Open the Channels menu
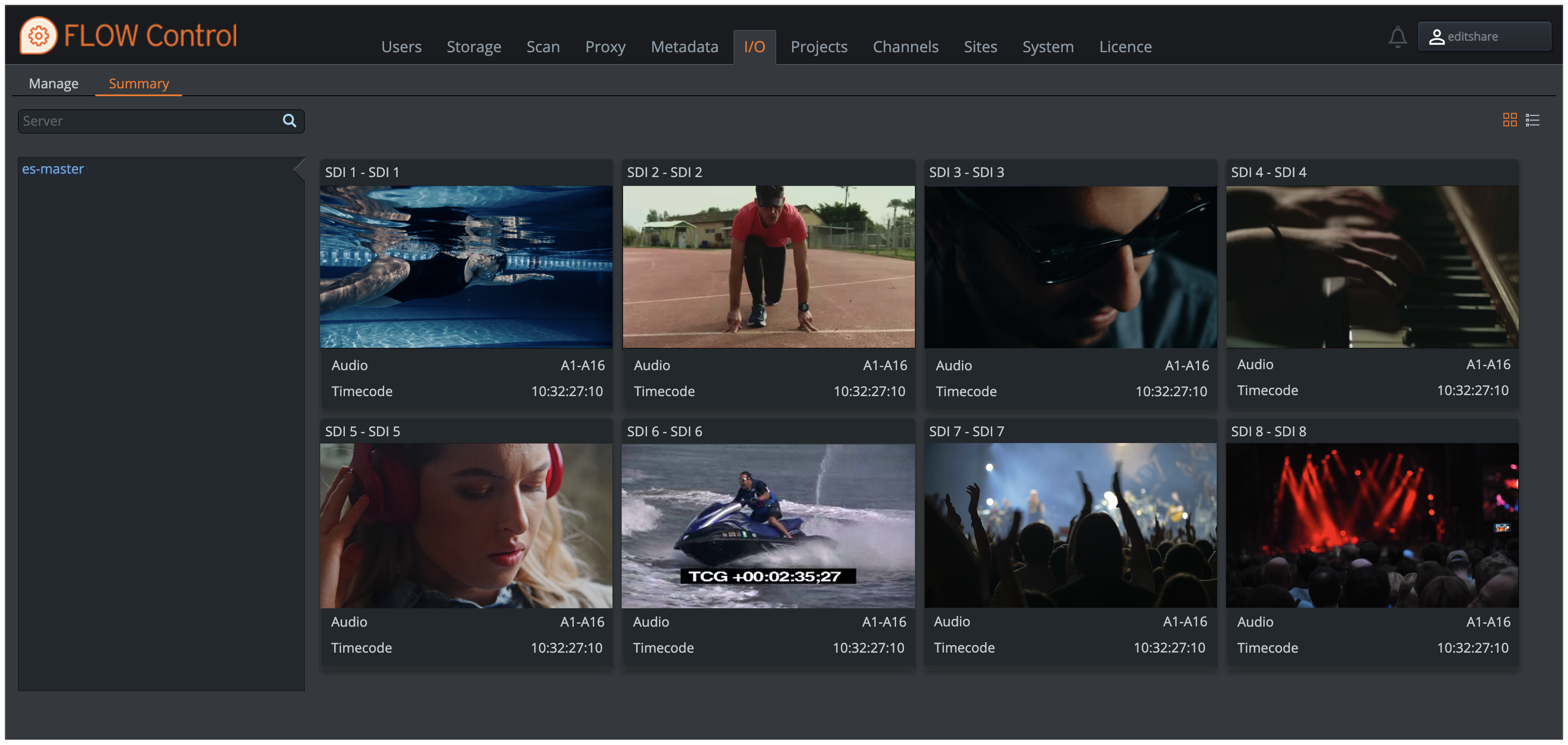 point(905,47)
